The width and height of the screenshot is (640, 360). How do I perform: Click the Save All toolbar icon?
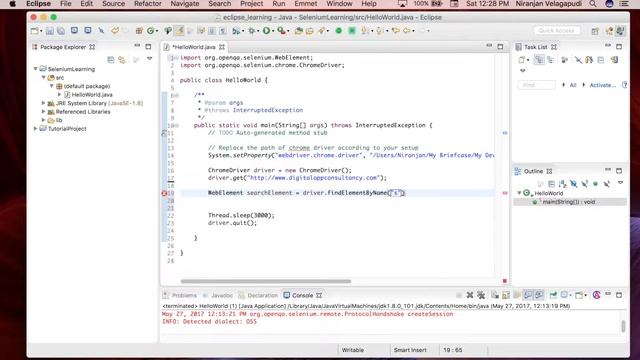pos(61,31)
